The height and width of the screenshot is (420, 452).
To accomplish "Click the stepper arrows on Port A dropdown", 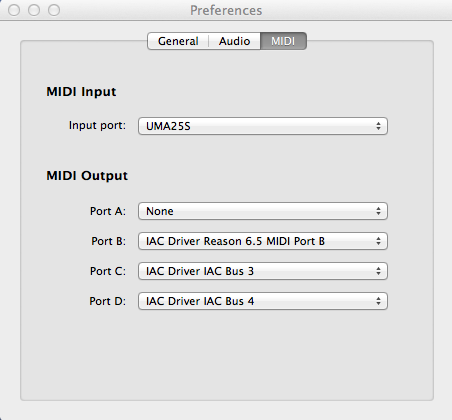I will (x=378, y=211).
